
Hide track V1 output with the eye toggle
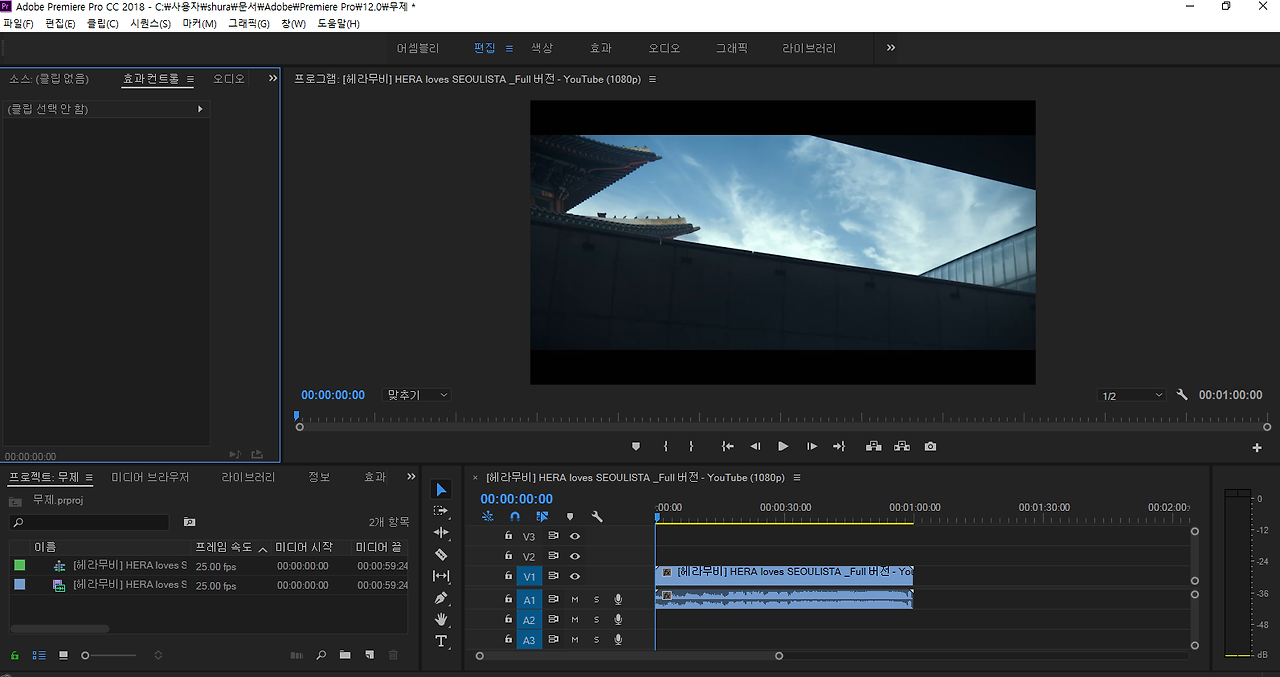click(x=573, y=576)
